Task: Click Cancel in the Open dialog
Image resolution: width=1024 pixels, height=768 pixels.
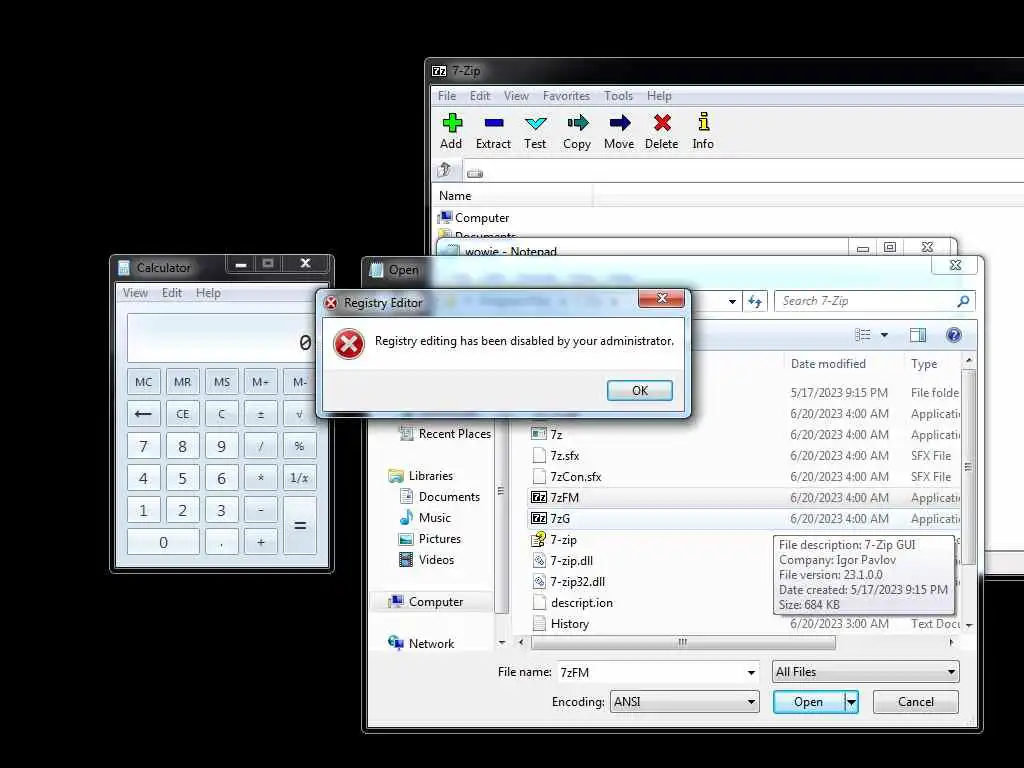Action: [916, 702]
